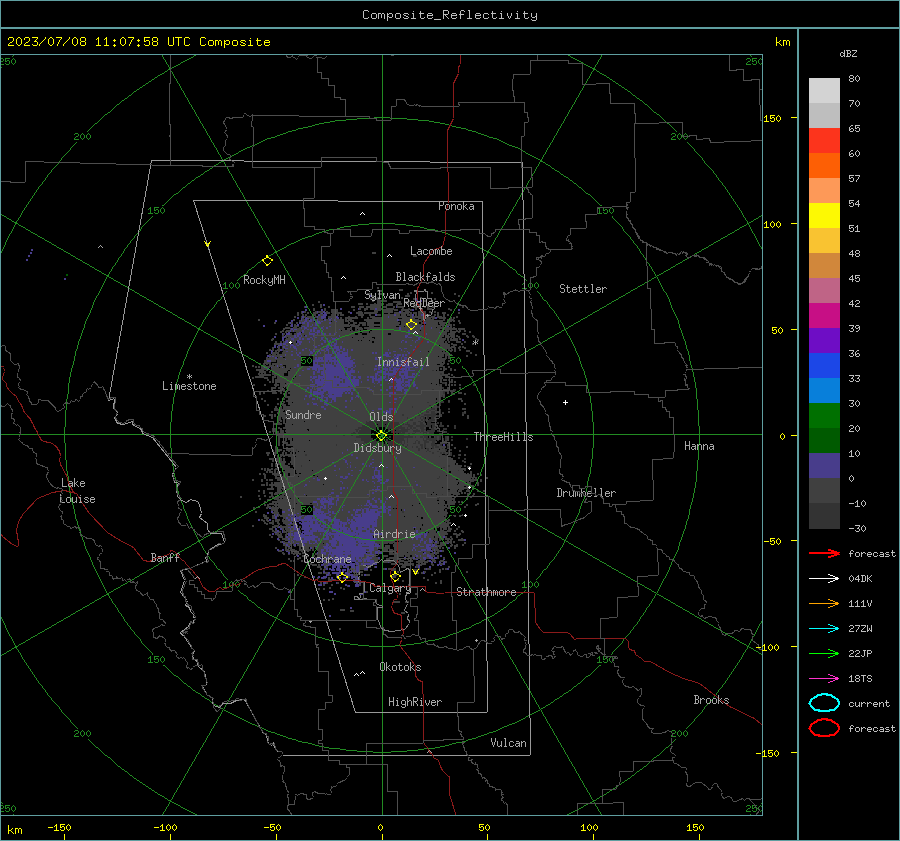
Task: Click the Lacombe label
Action: tap(431, 251)
